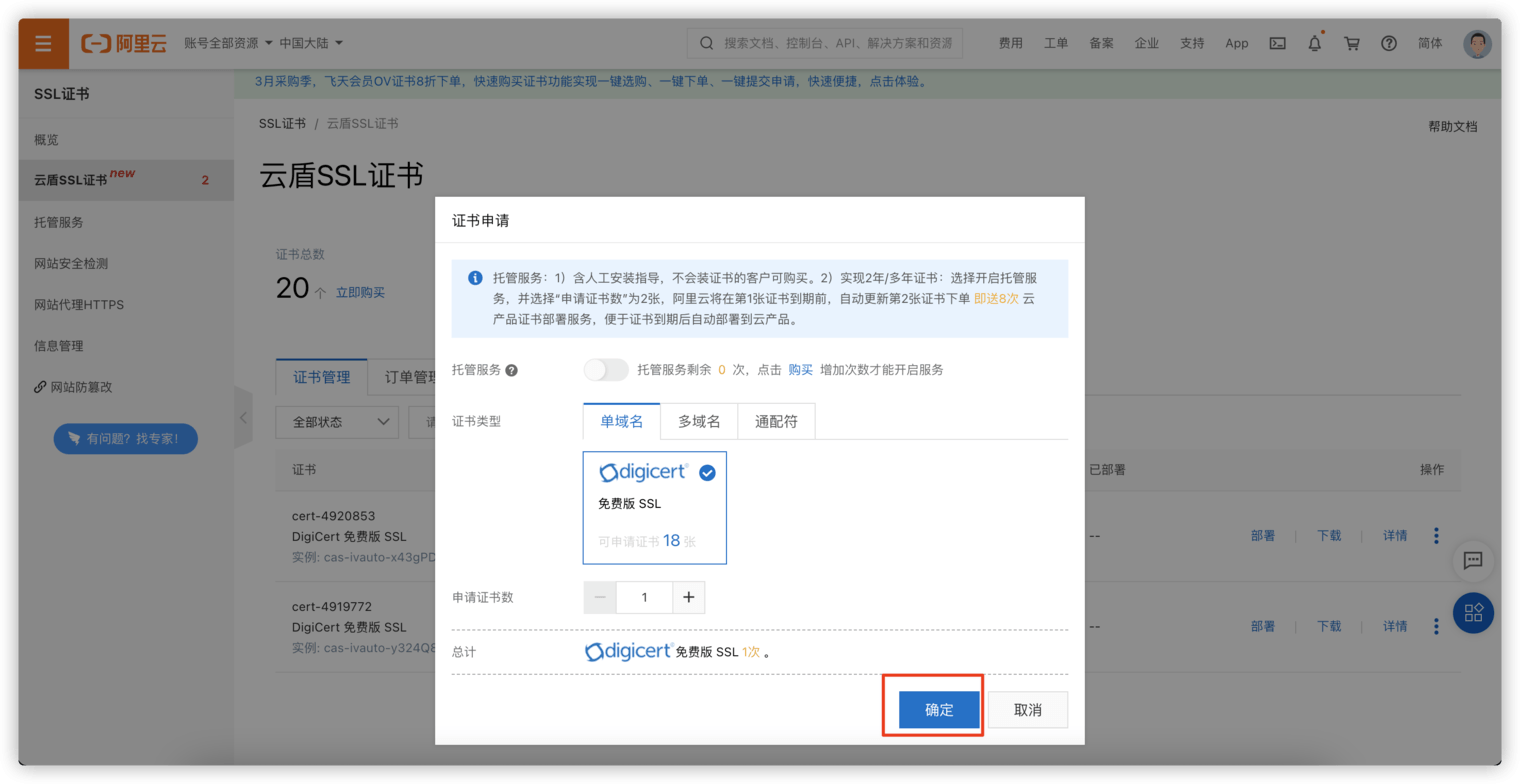This screenshot has height=784, width=1520.
Task: Confirm with the 确定 button
Action: click(938, 710)
